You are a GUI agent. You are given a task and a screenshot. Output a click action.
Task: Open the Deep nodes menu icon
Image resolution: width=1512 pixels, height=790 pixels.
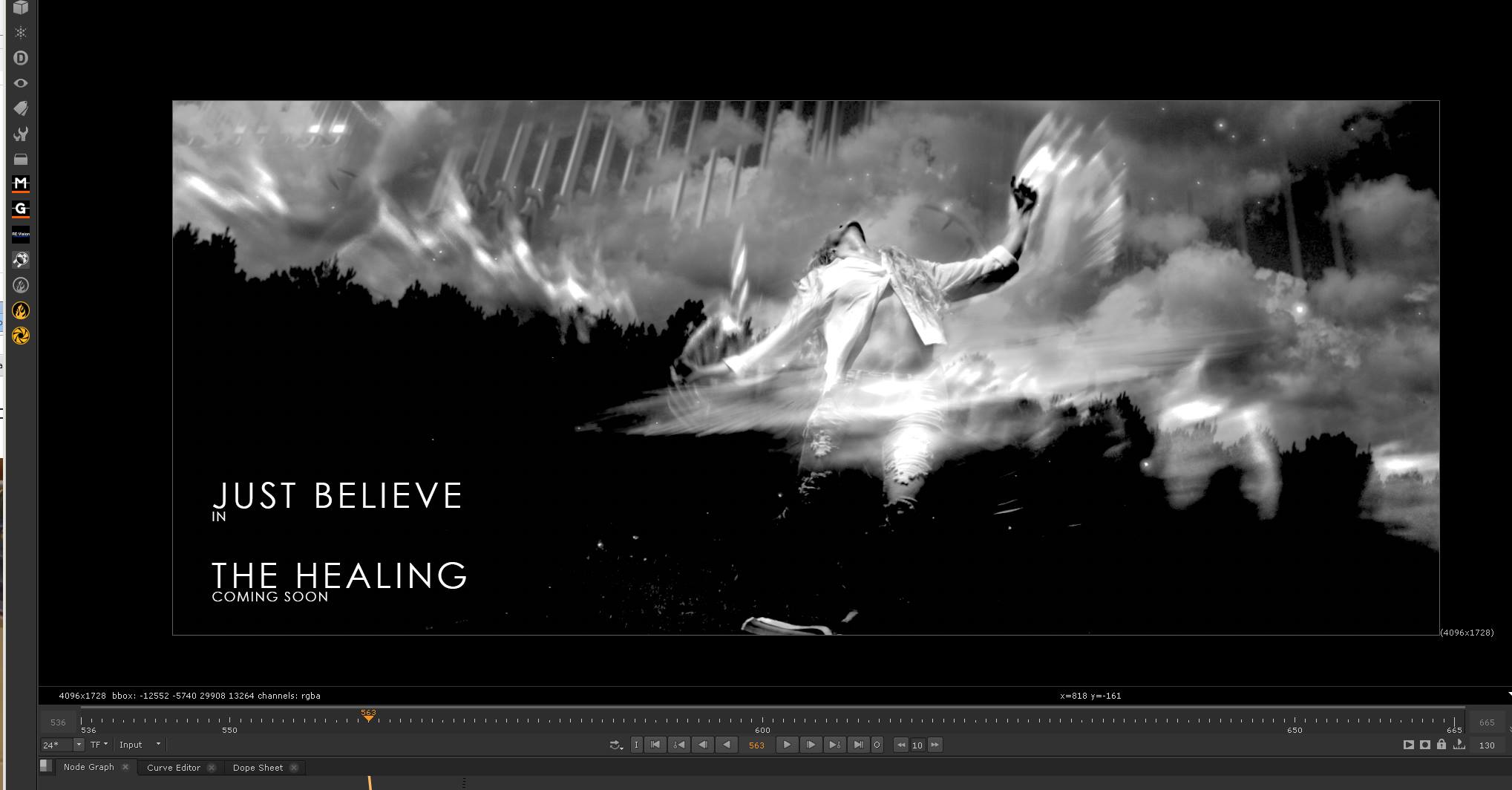[21, 58]
